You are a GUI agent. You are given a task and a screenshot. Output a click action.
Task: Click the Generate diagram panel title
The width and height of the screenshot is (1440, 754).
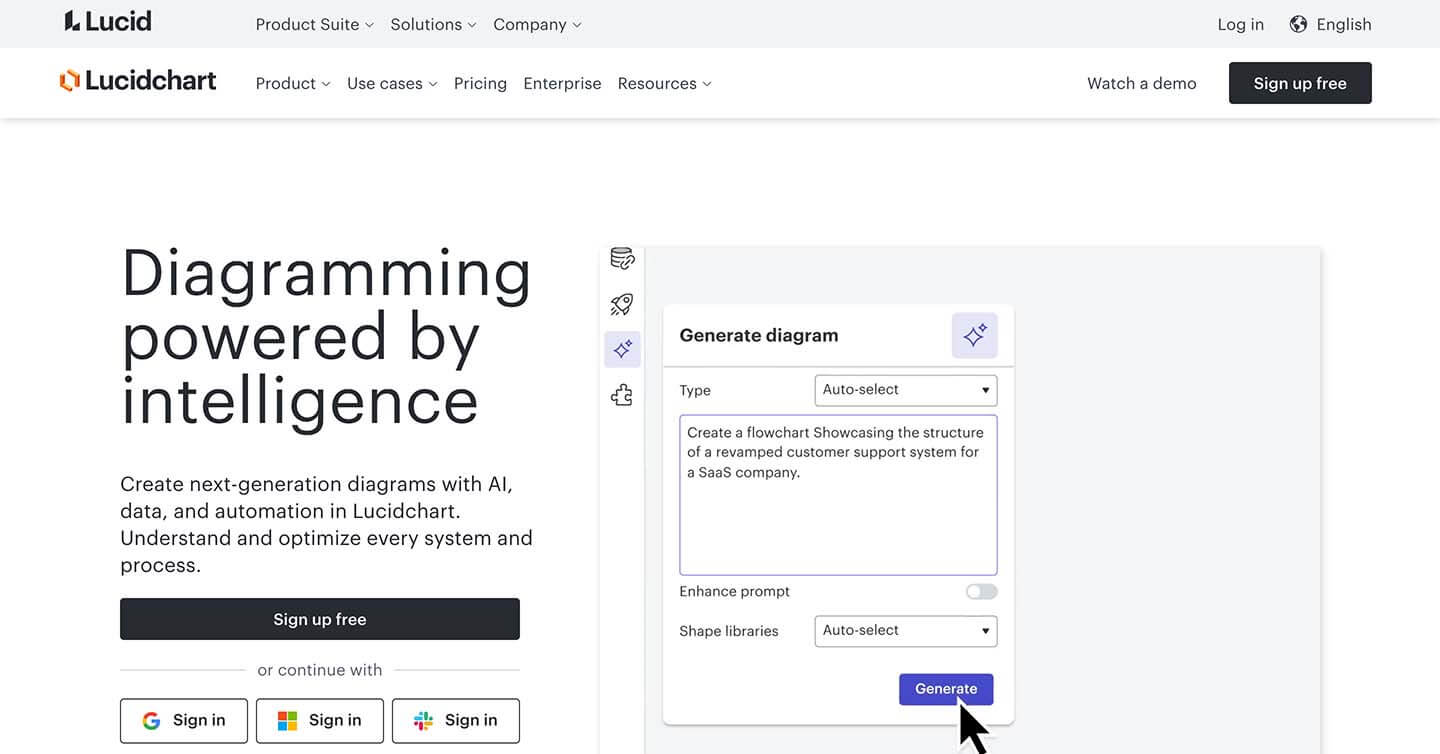(759, 336)
